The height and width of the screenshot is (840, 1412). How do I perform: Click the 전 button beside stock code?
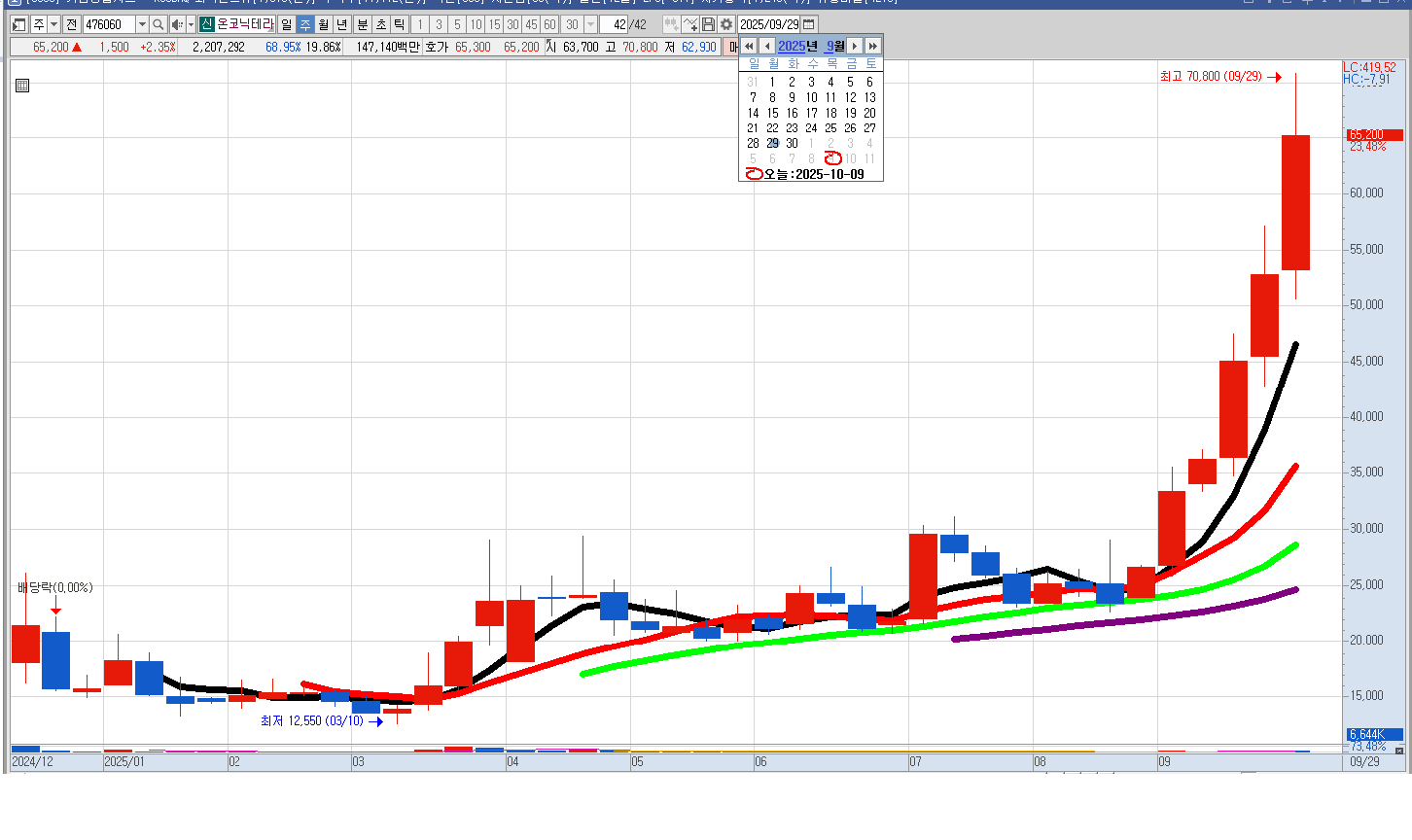(x=71, y=24)
